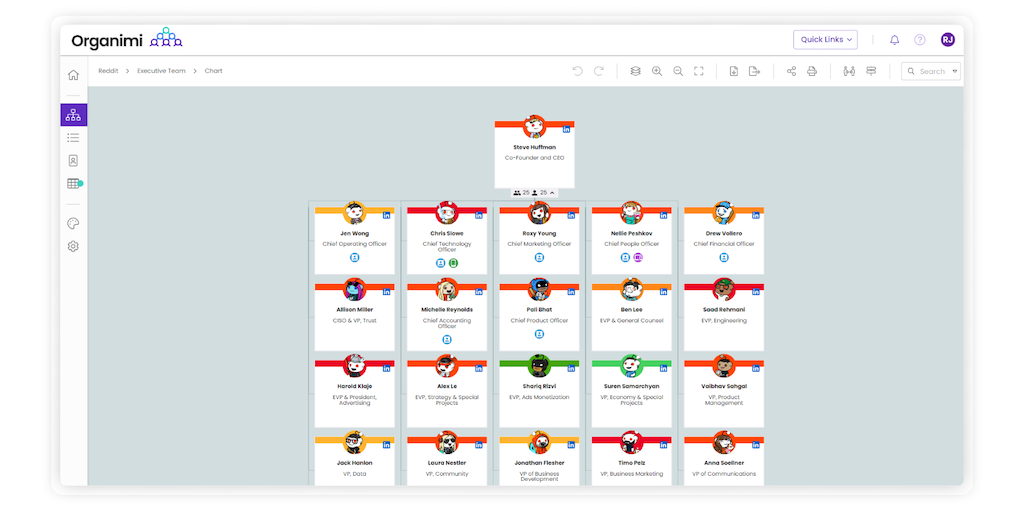
Task: Select Allison Miller's avatar
Action: point(355,289)
